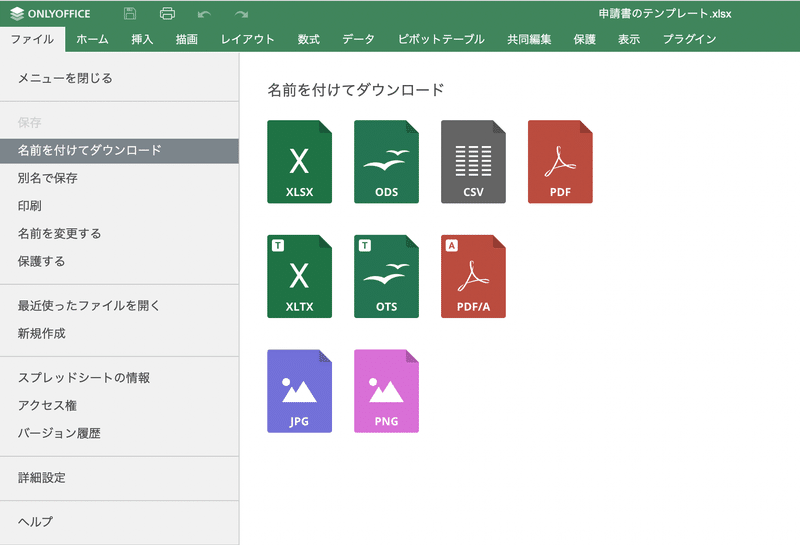This screenshot has height=545, width=800.
Task: Open the 印刷 menu entry
Action: [x=119, y=206]
